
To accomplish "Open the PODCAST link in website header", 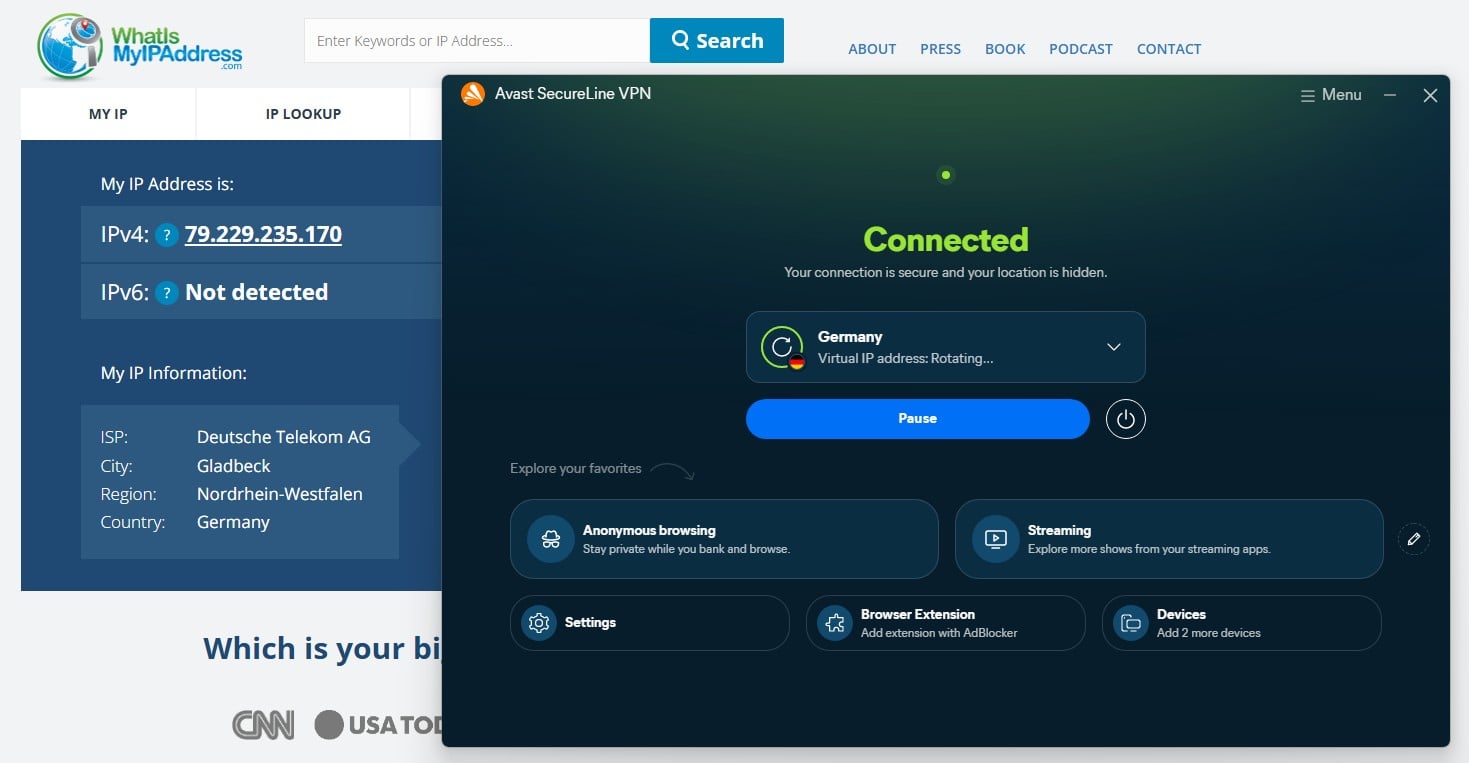I will [1081, 49].
